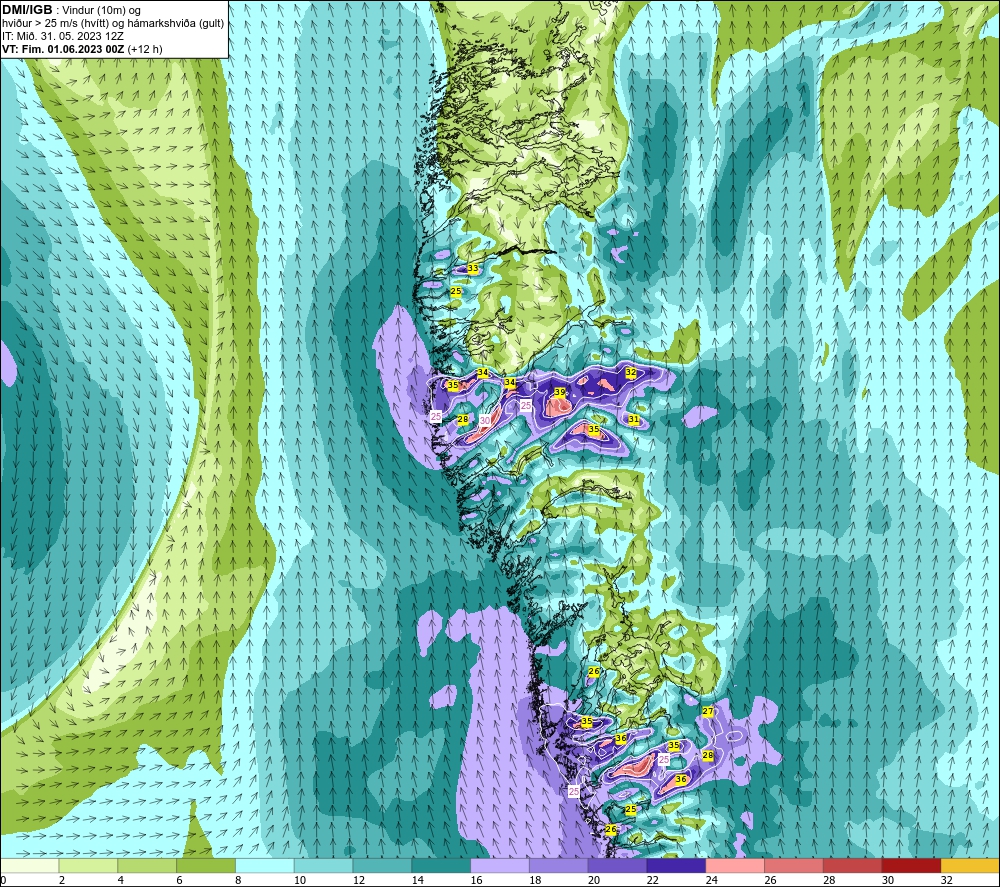The image size is (1000, 887).
Task: Click the initial time 'IT: Mið. 31. 05. 2023 12Z'
Action: click(62, 36)
